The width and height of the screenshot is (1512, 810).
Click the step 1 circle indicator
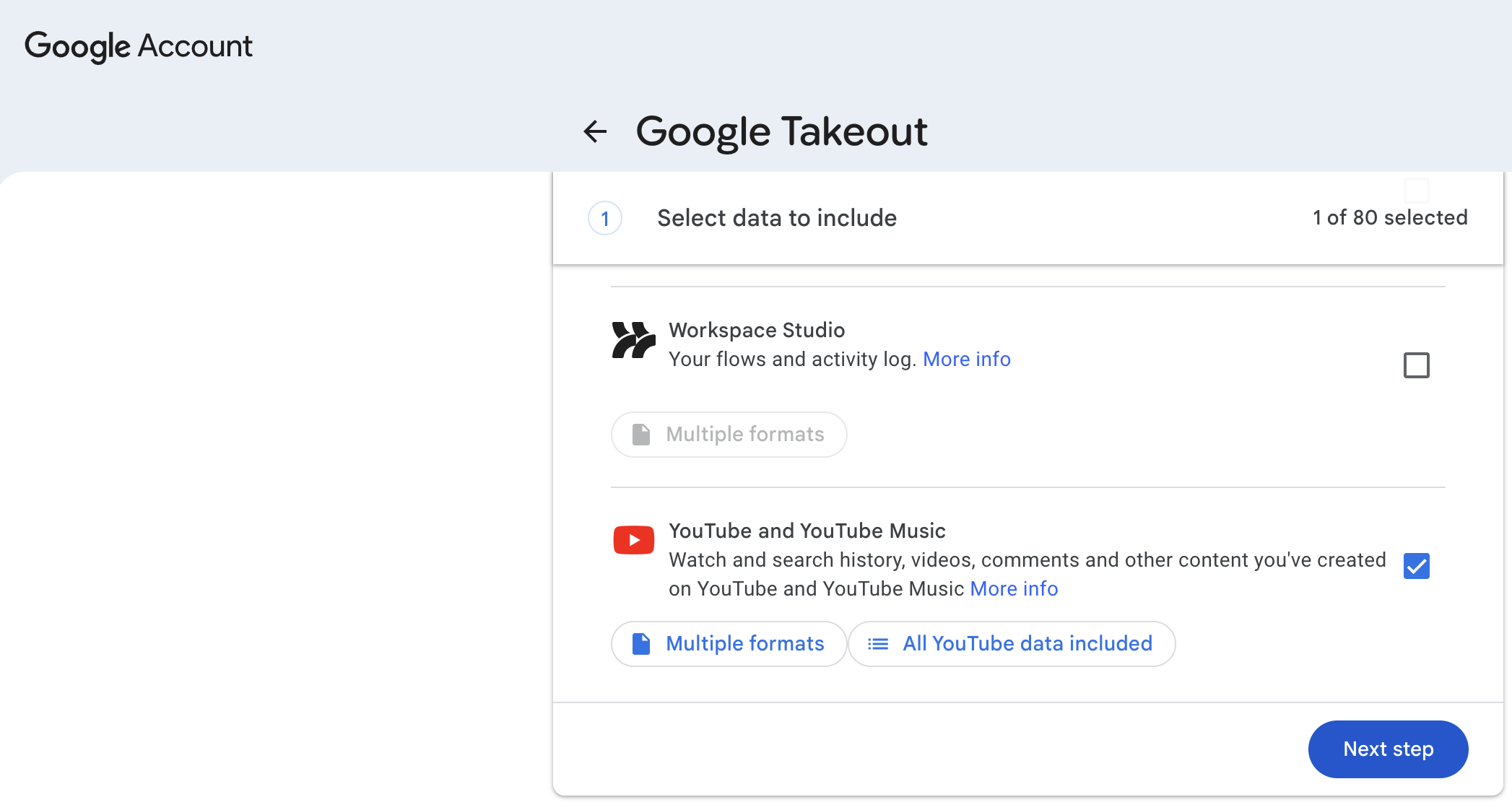click(x=605, y=218)
